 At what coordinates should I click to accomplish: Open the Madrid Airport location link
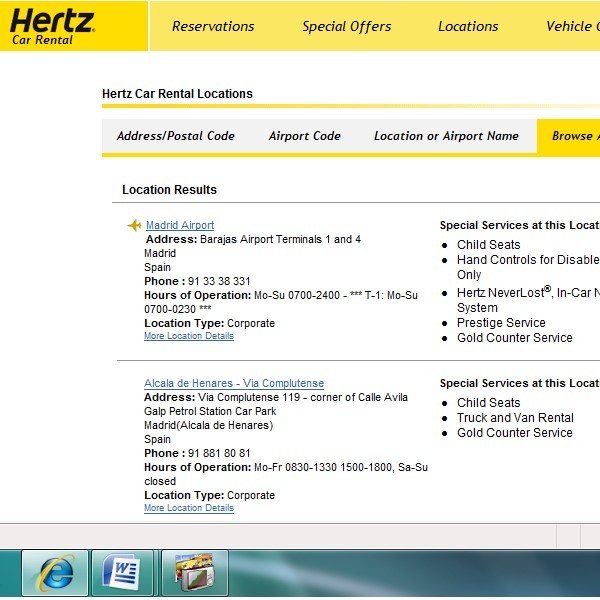coord(180,225)
